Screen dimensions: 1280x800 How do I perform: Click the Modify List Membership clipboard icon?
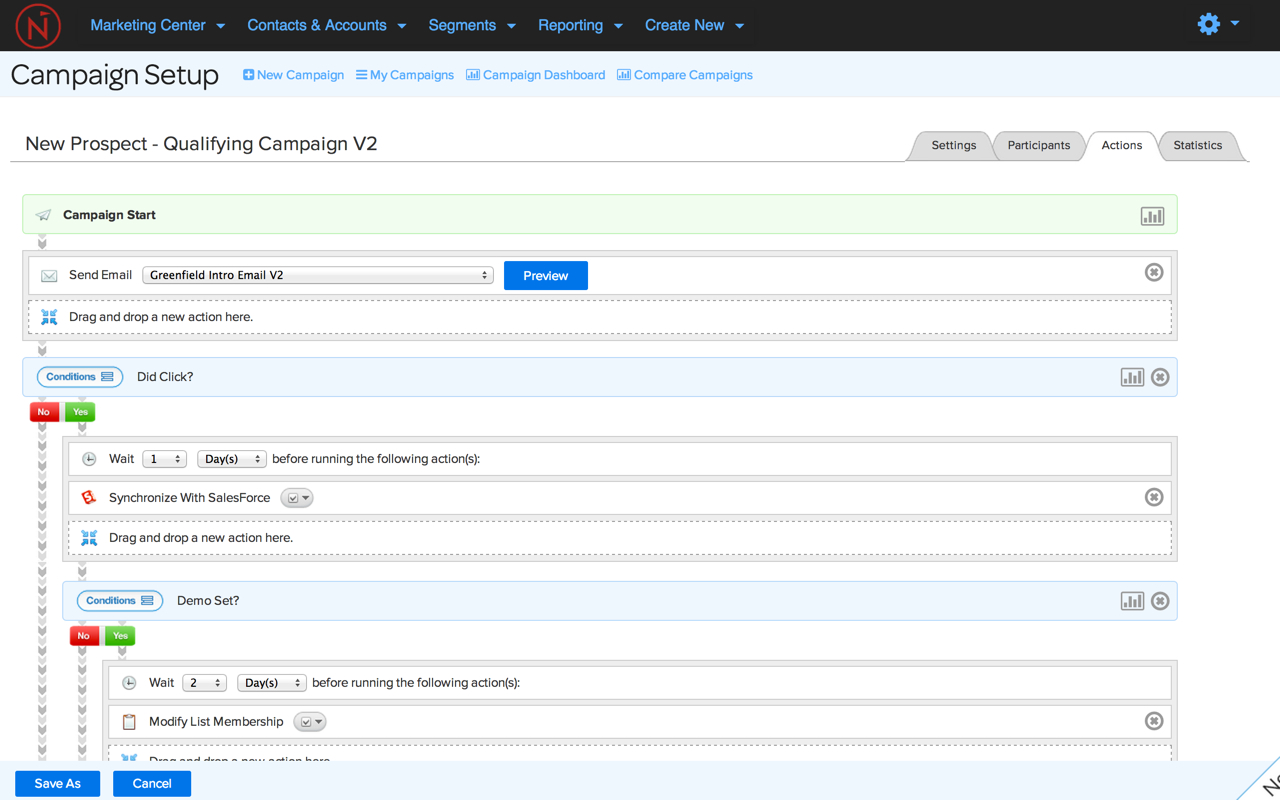[129, 721]
